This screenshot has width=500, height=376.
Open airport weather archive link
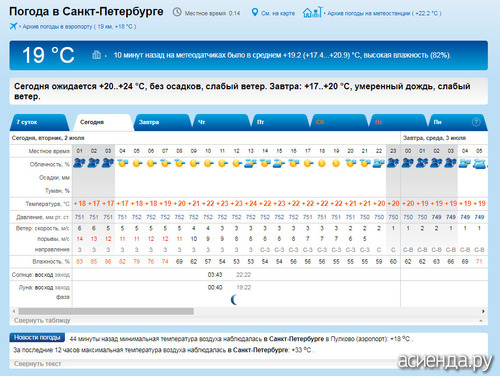tap(79, 26)
